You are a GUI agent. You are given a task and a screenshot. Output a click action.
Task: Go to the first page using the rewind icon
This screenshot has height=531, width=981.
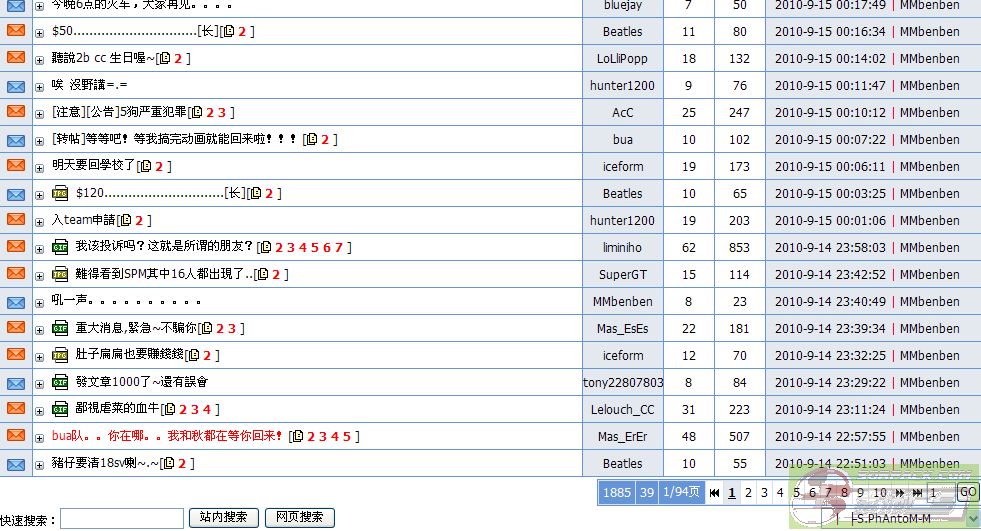click(x=714, y=493)
